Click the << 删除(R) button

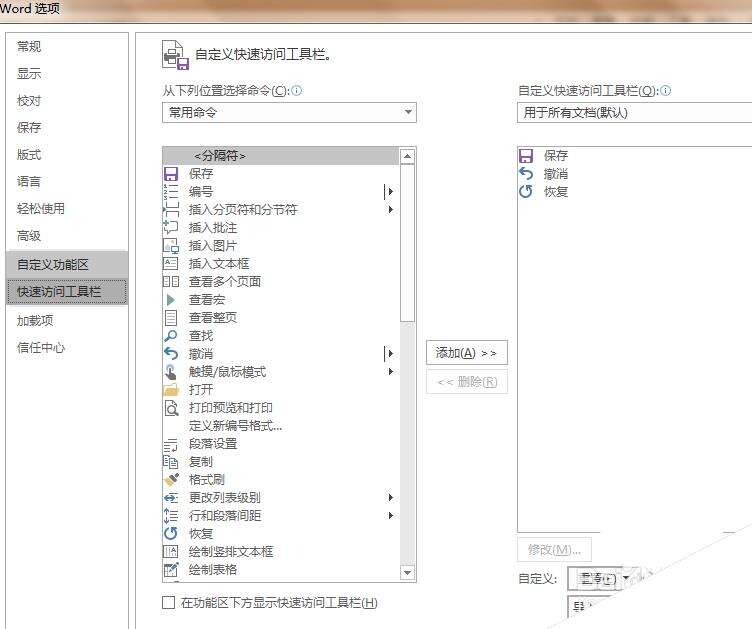pos(467,382)
